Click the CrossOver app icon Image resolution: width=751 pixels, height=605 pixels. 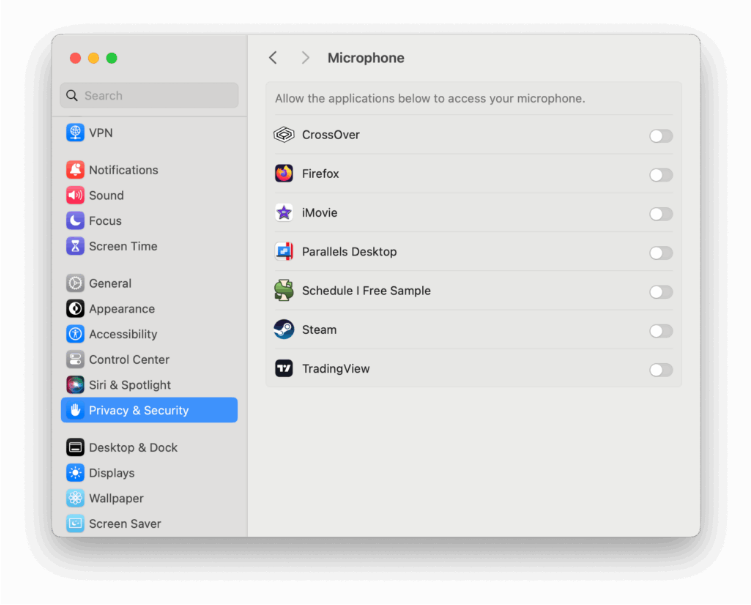284,135
